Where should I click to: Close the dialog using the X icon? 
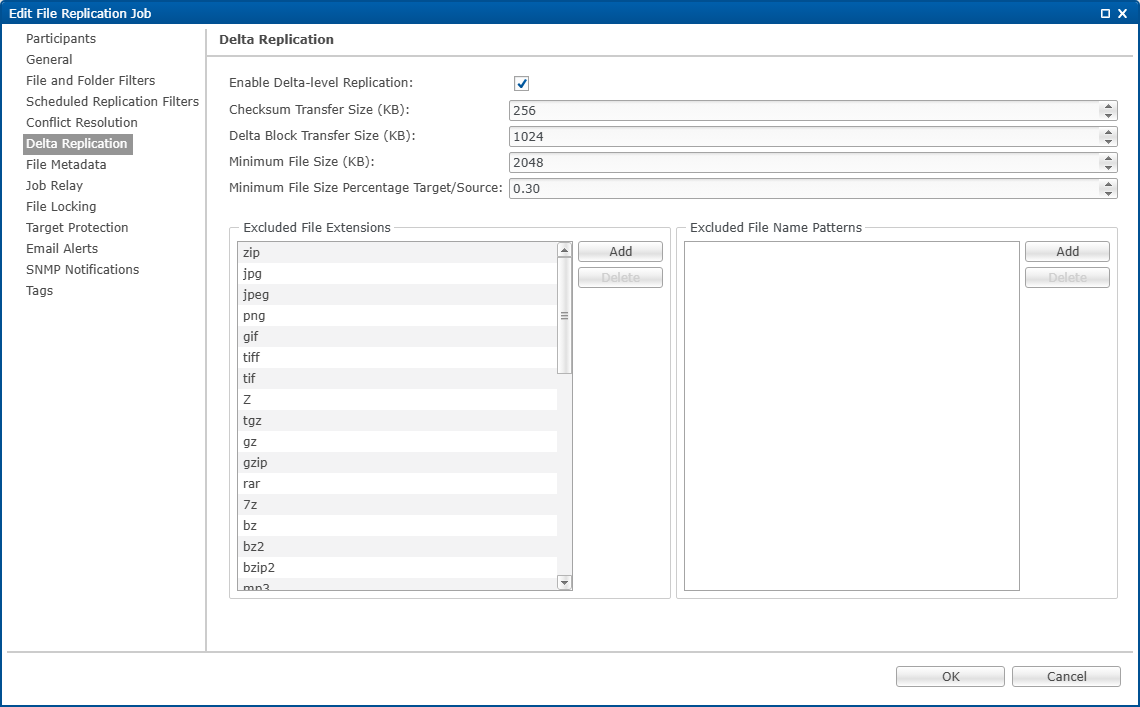pyautogui.click(x=1122, y=13)
